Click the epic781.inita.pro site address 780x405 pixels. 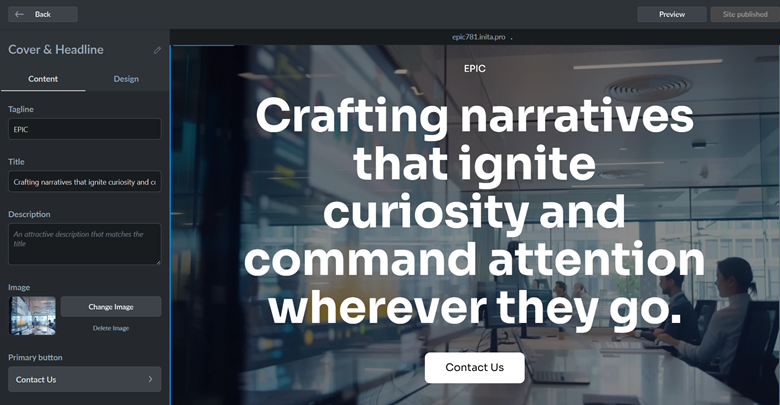click(x=479, y=37)
